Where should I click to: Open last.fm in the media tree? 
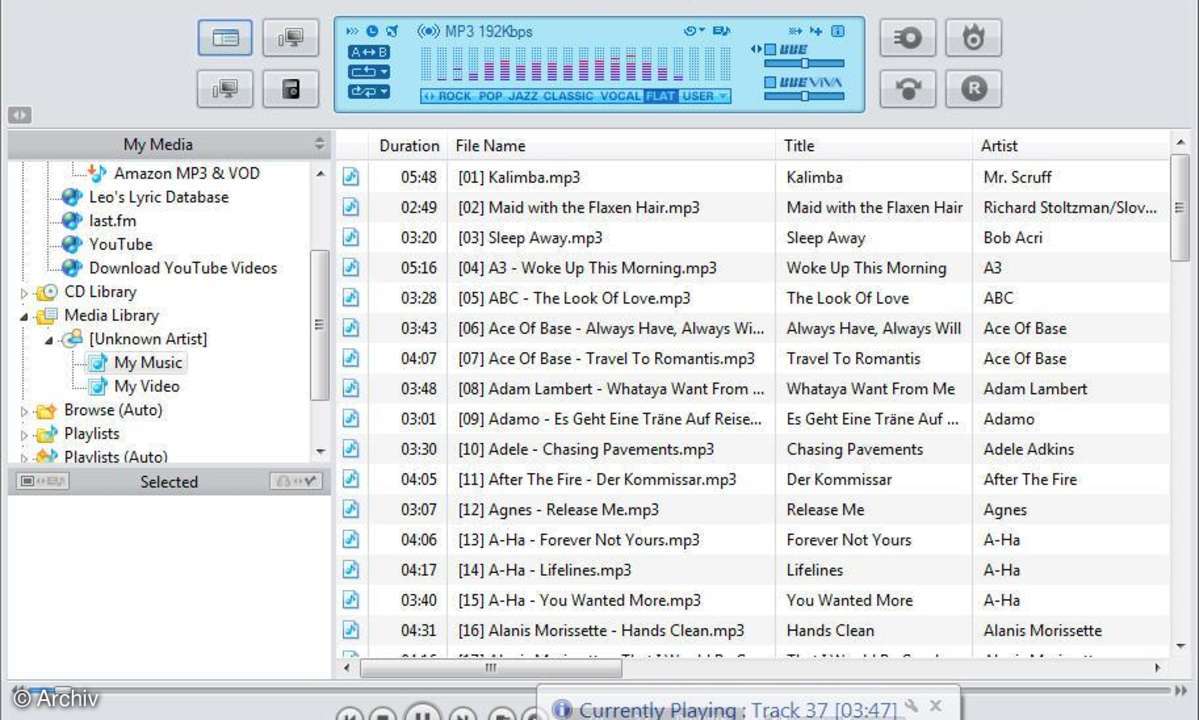click(112, 220)
